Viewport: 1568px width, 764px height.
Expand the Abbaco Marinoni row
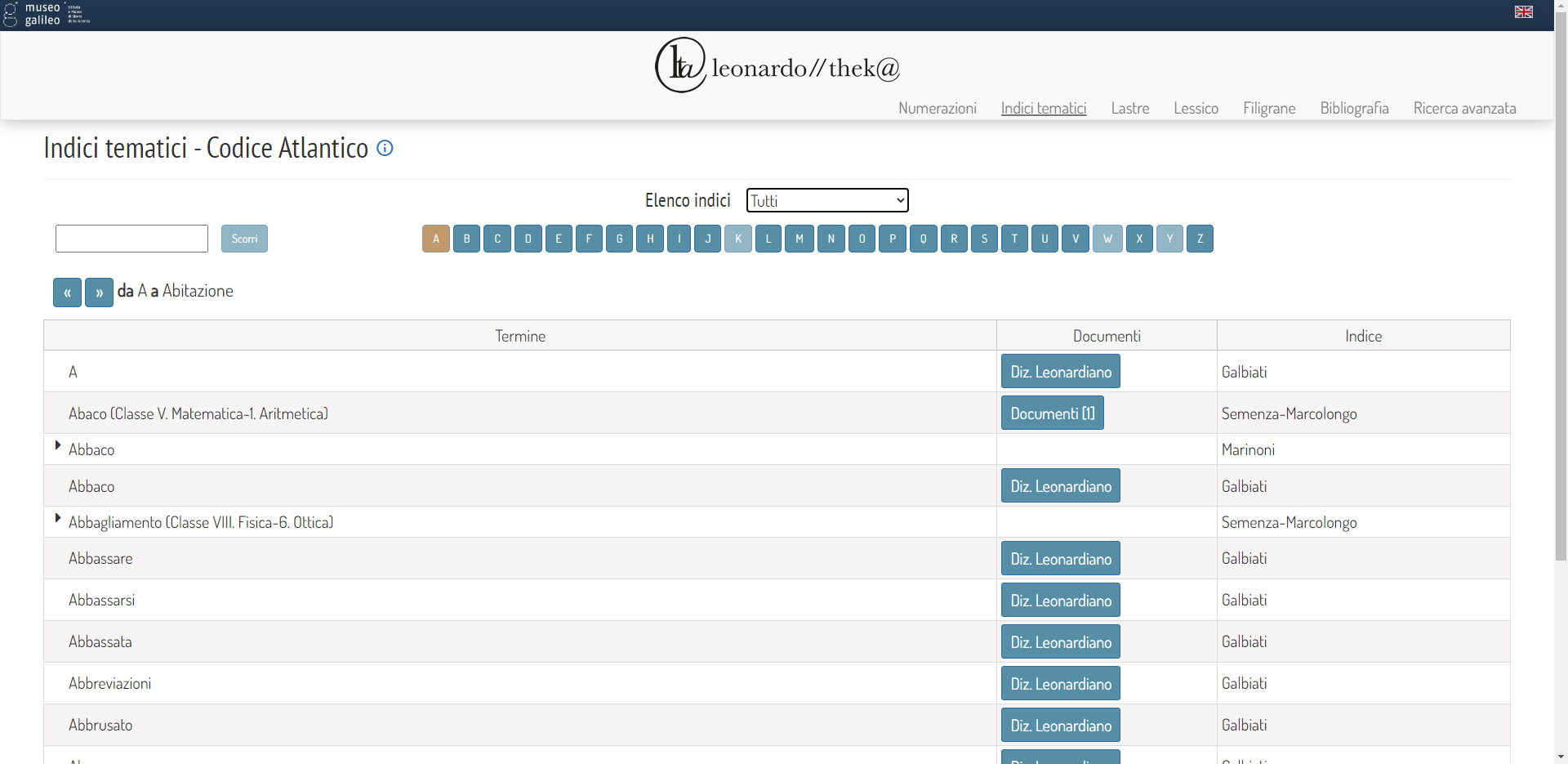pos(57,445)
